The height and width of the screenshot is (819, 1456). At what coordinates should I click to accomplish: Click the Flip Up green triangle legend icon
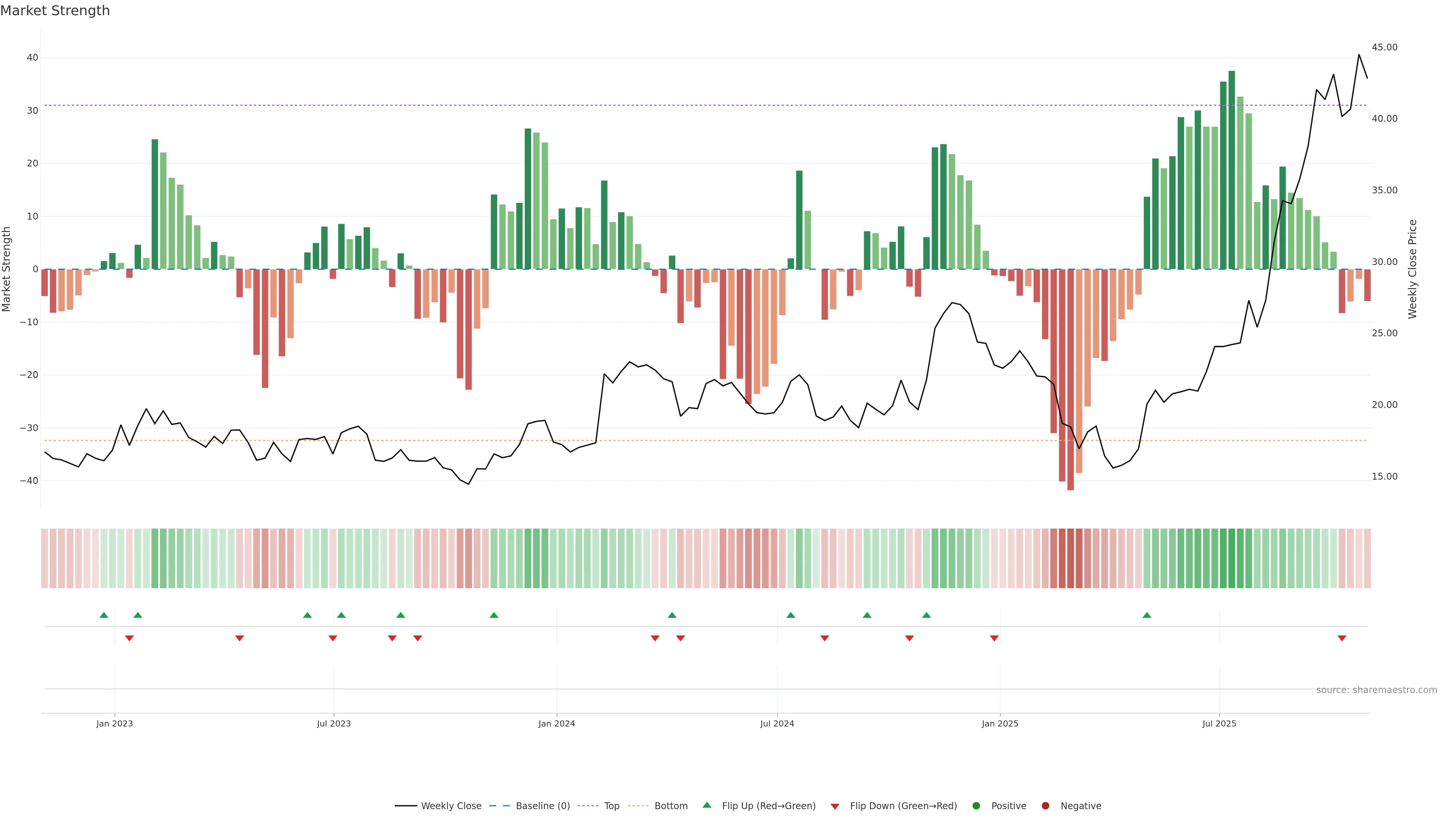(706, 805)
